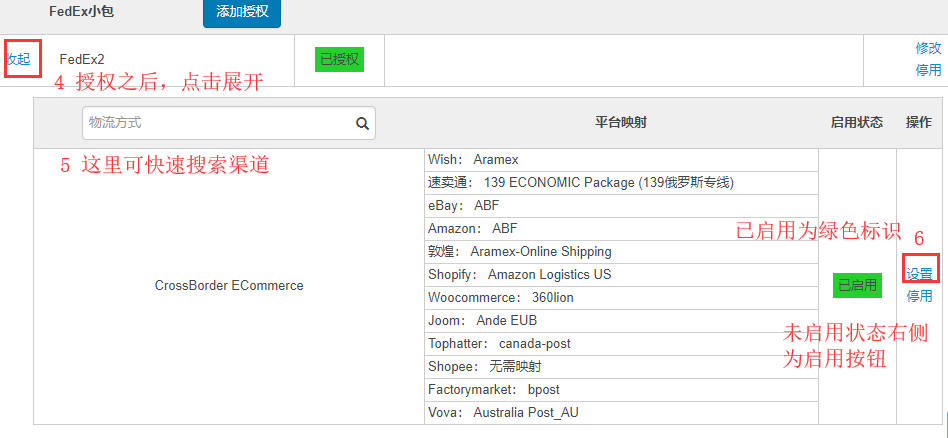Select the Shopify Amazon Logistics US row
Image resolution: width=948 pixels, height=438 pixels.
coord(621,275)
